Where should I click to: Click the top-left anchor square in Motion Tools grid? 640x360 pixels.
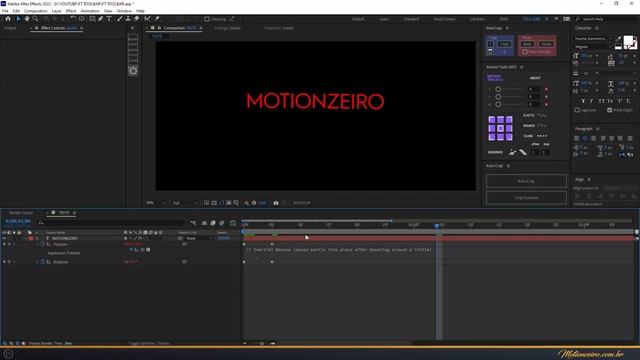[492, 120]
